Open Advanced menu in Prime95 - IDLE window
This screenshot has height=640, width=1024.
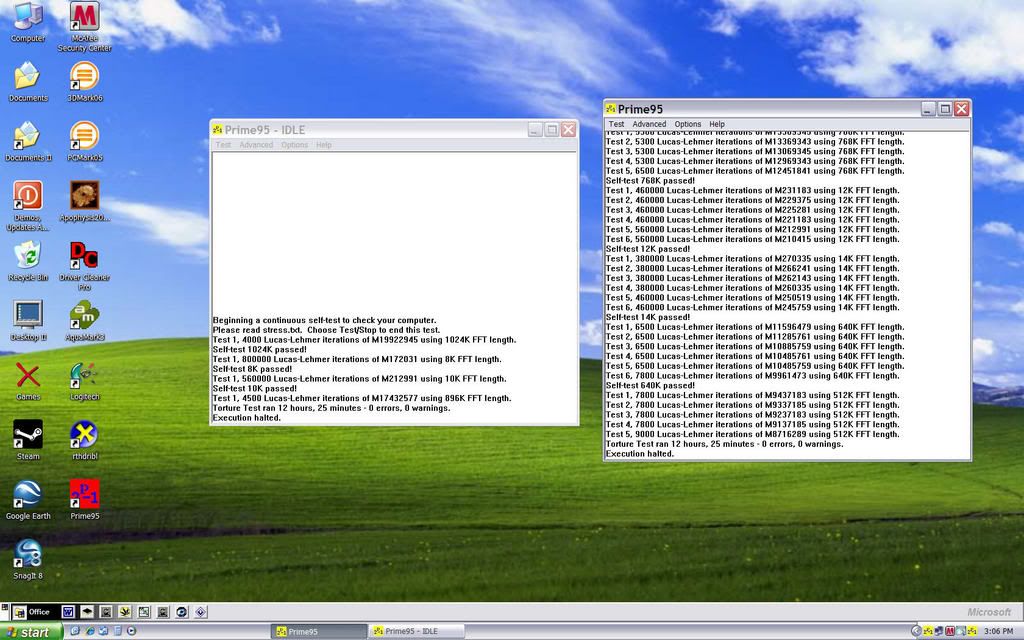point(256,145)
